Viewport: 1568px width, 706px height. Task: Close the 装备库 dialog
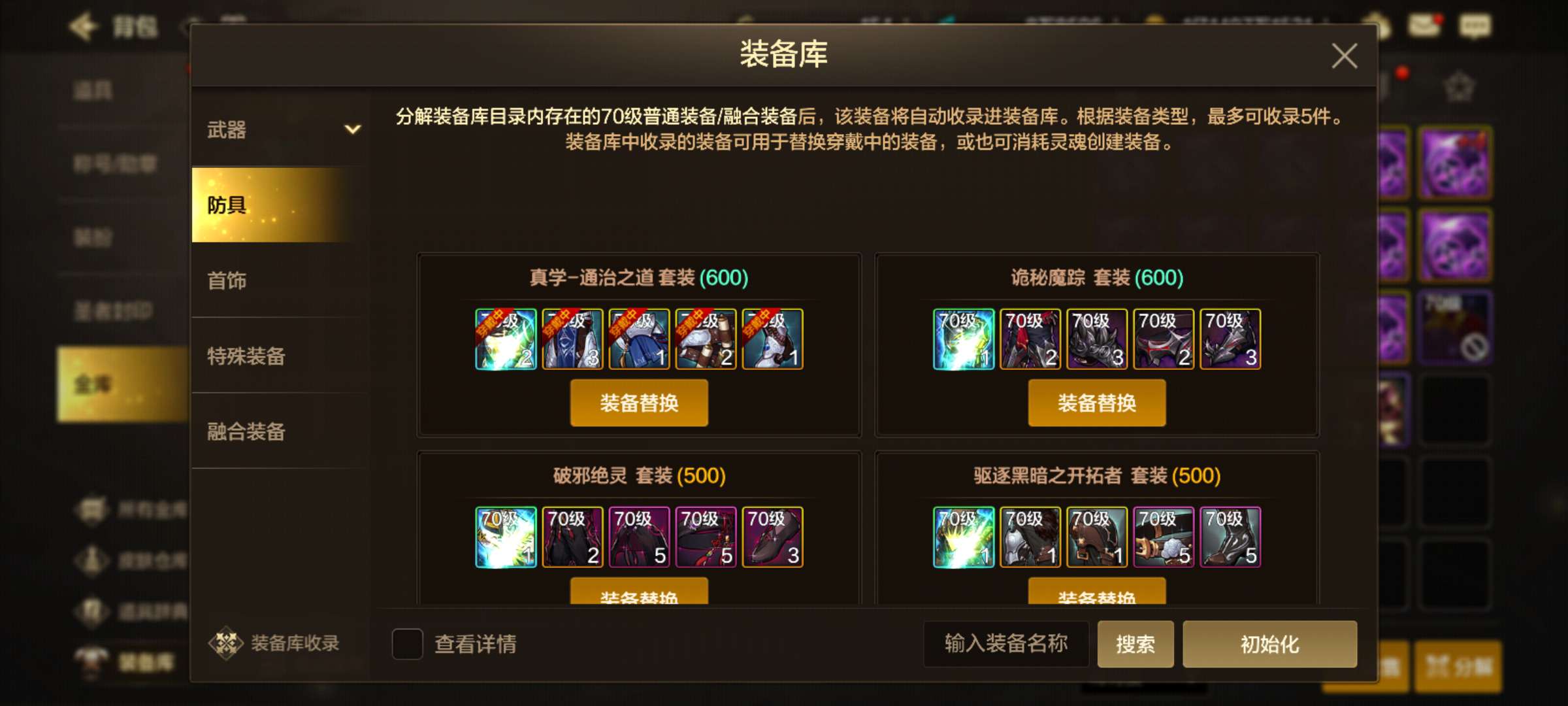(x=1345, y=56)
